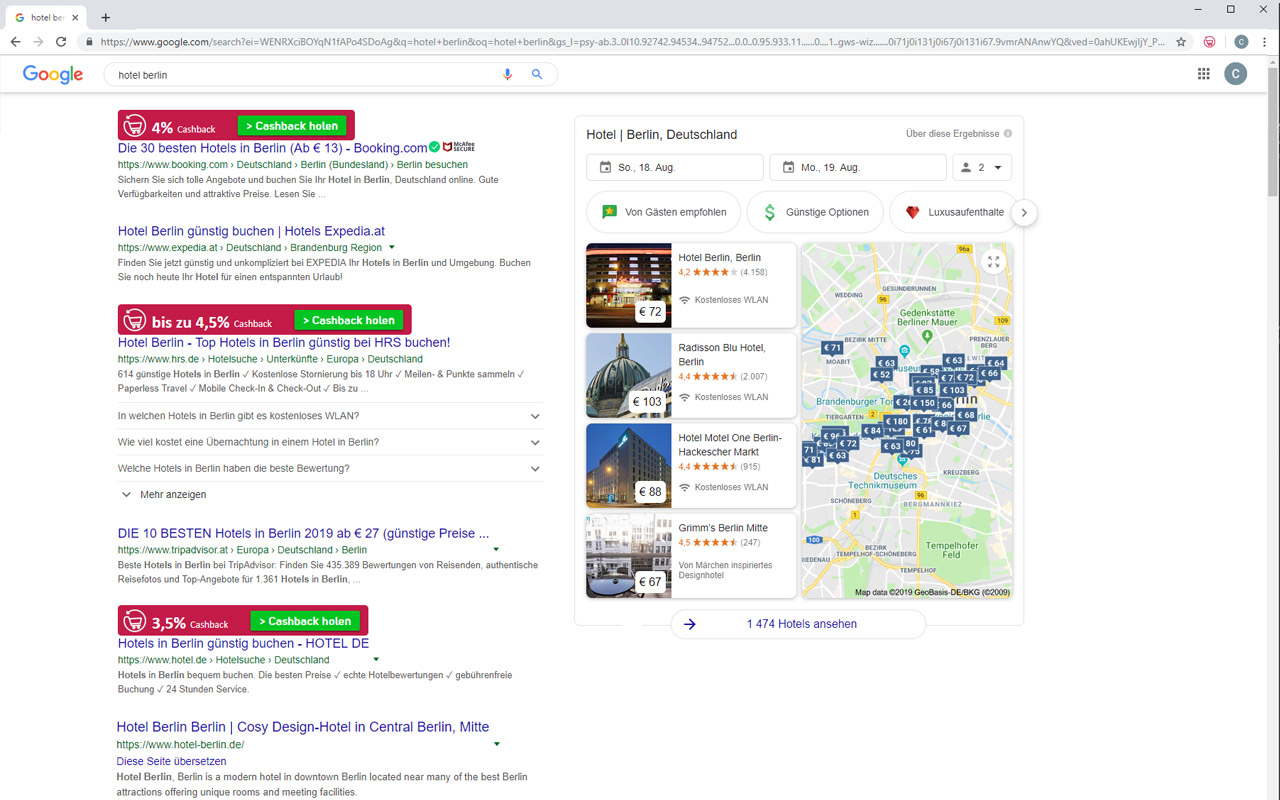This screenshot has width=1280, height=800.
Task: Click 'Cashback holen' on 4% banner
Action: (x=292, y=126)
